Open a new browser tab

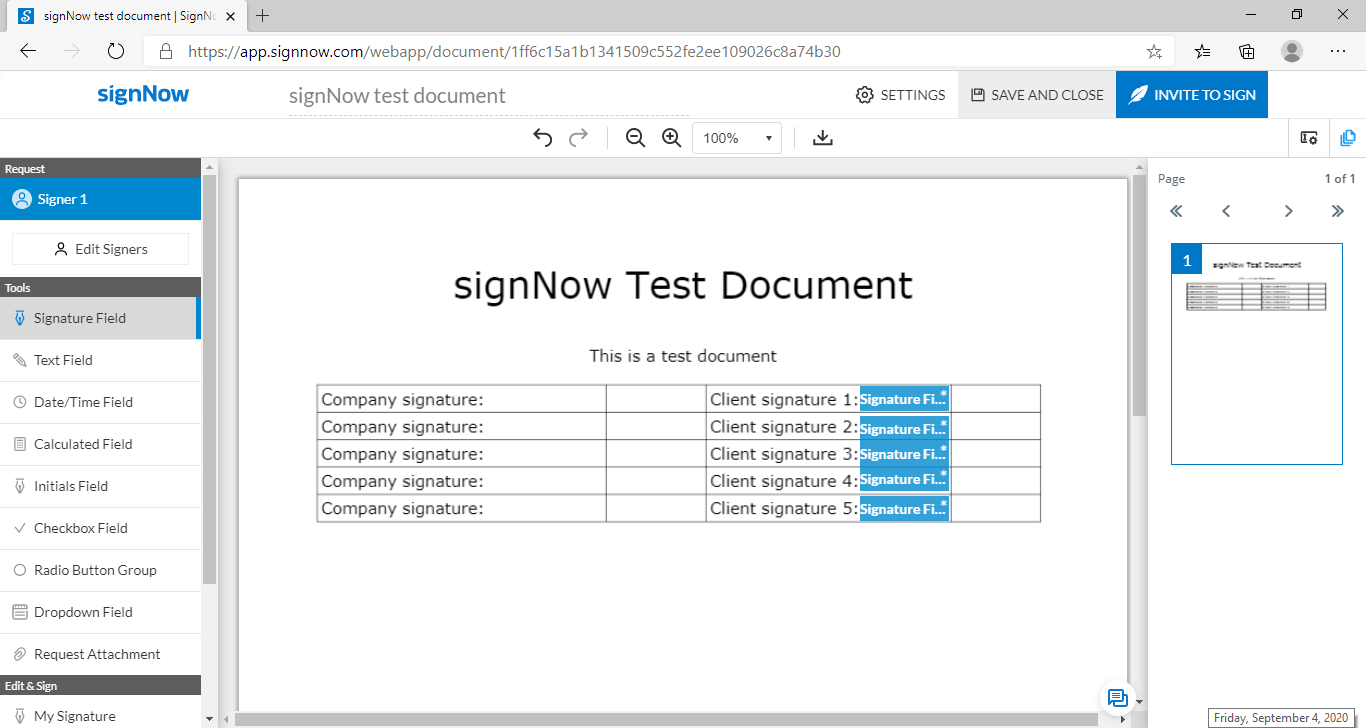[263, 16]
